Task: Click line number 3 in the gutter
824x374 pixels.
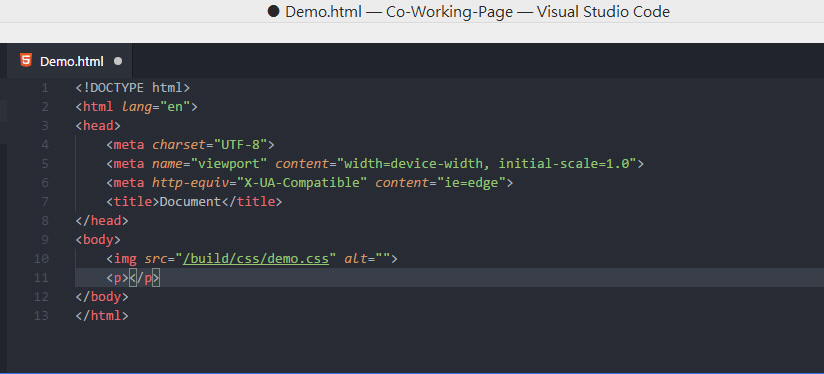Action: coord(45,126)
